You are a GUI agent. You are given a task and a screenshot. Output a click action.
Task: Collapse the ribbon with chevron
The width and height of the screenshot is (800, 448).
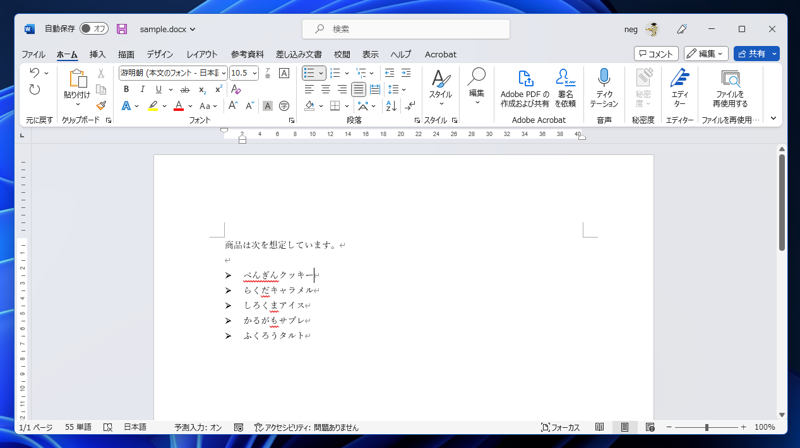tap(773, 118)
